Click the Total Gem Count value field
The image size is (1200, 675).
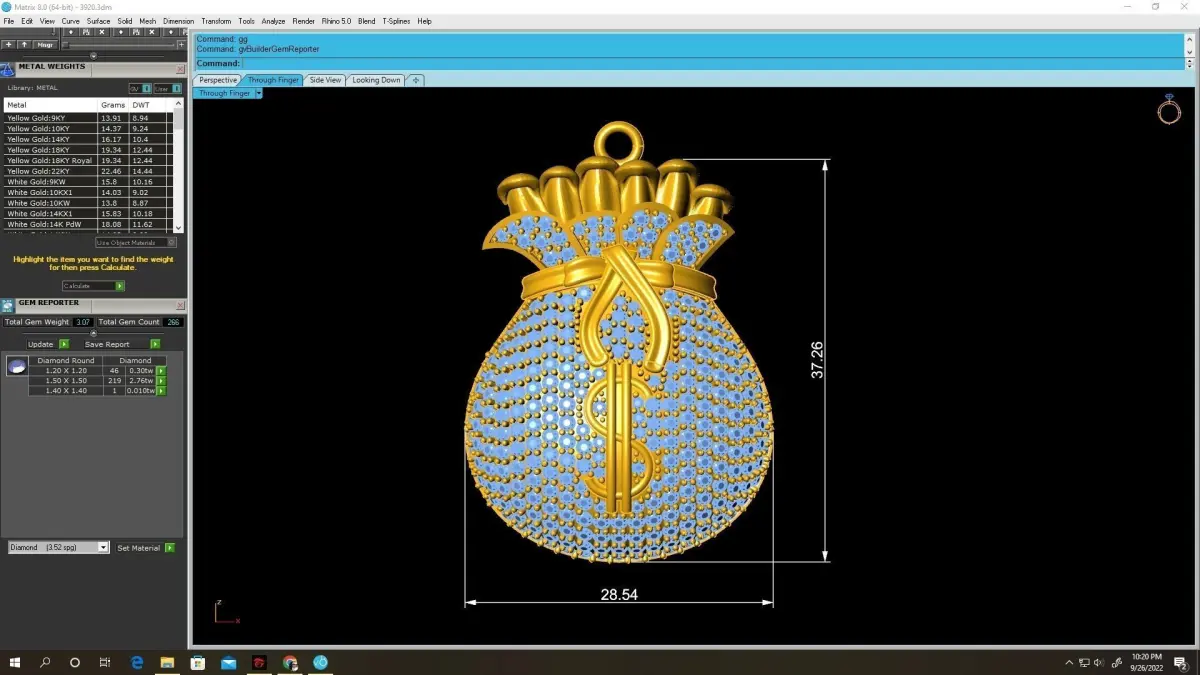pyautogui.click(x=173, y=322)
